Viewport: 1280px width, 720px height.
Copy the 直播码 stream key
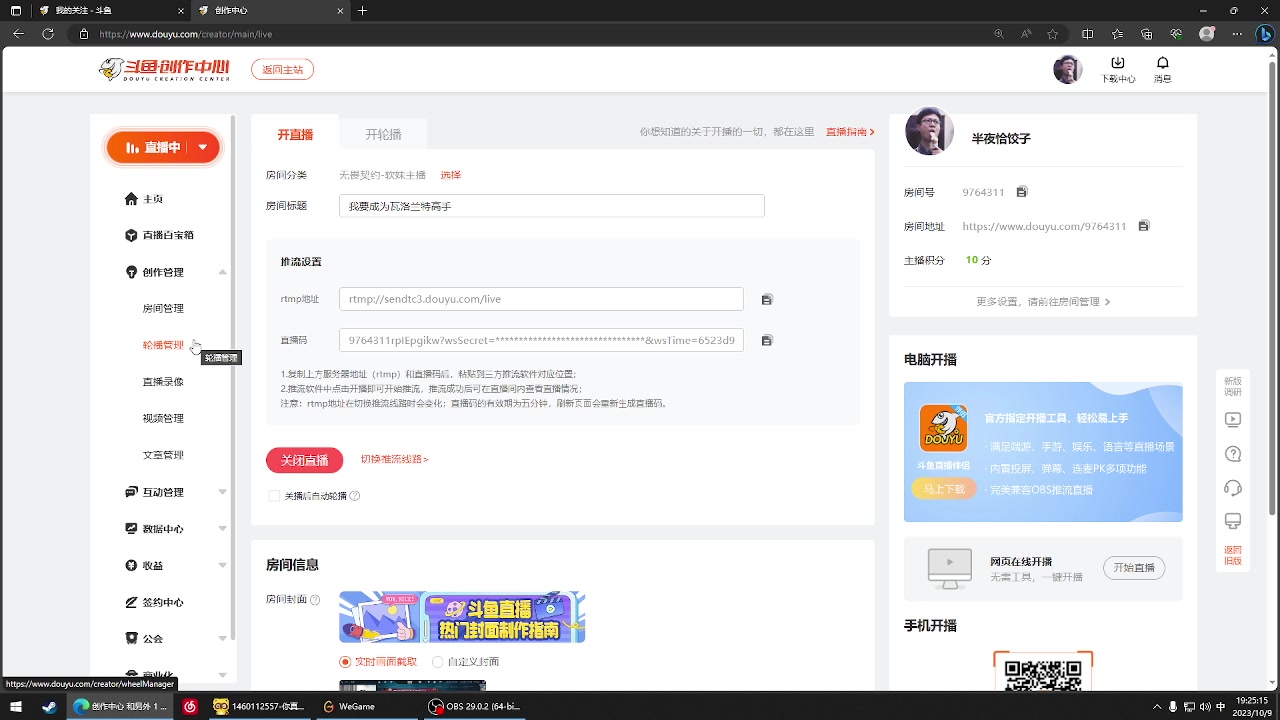point(767,340)
